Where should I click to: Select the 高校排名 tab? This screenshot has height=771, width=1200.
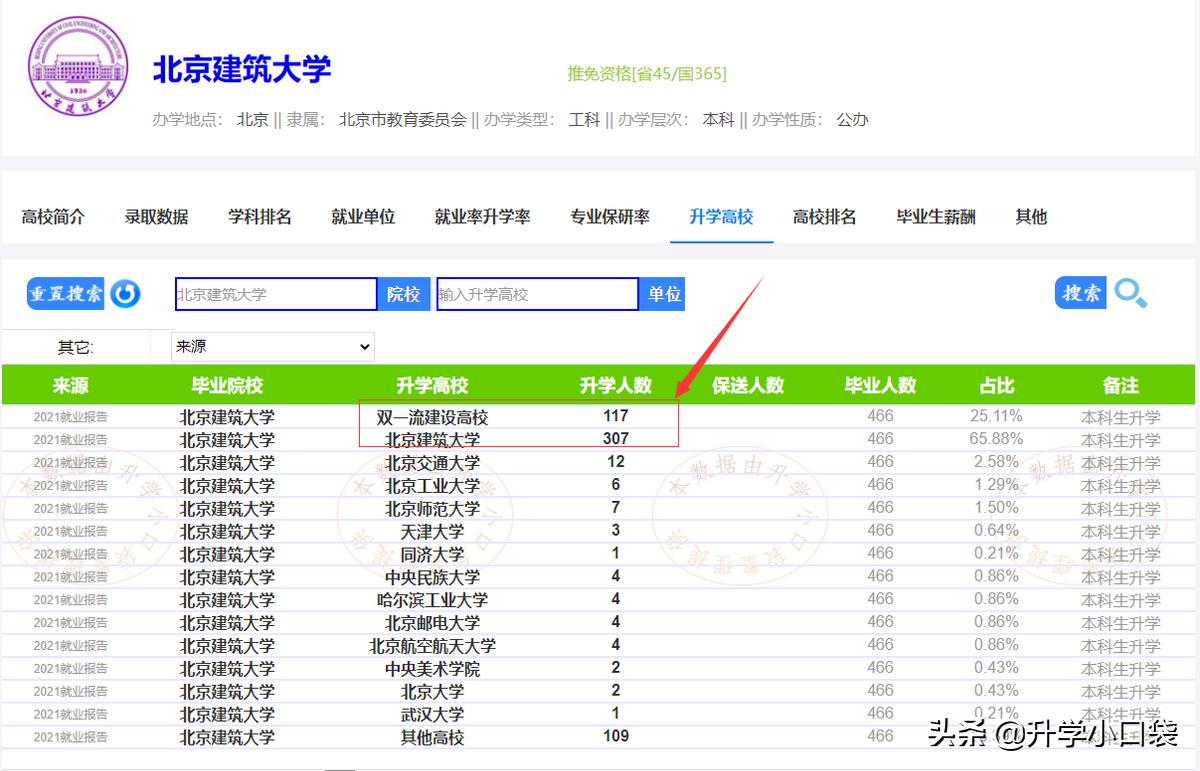click(x=823, y=216)
